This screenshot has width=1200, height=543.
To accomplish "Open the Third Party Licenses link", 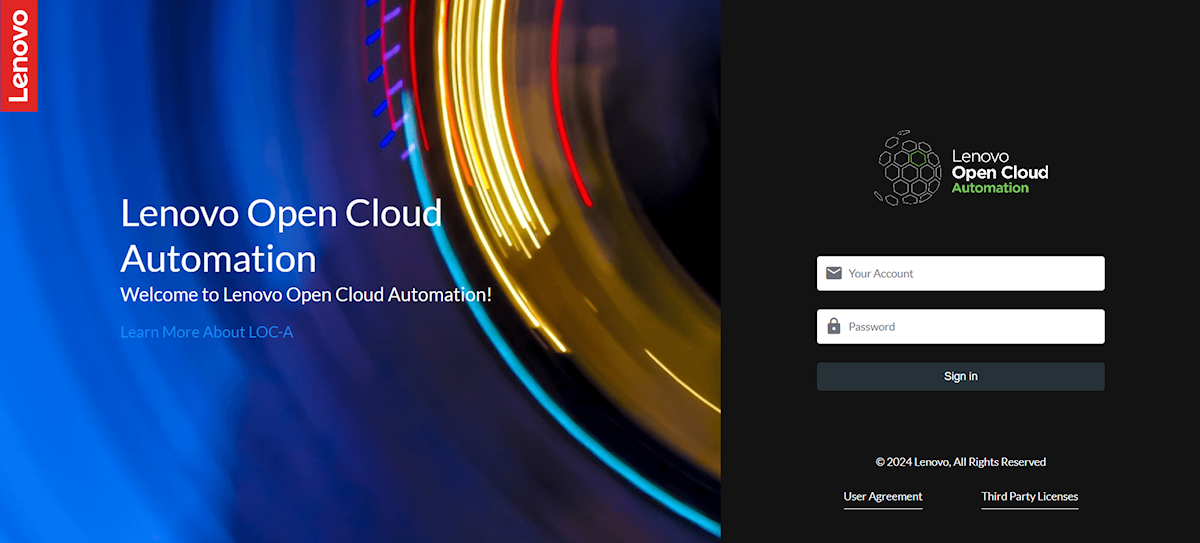I will 1030,496.
